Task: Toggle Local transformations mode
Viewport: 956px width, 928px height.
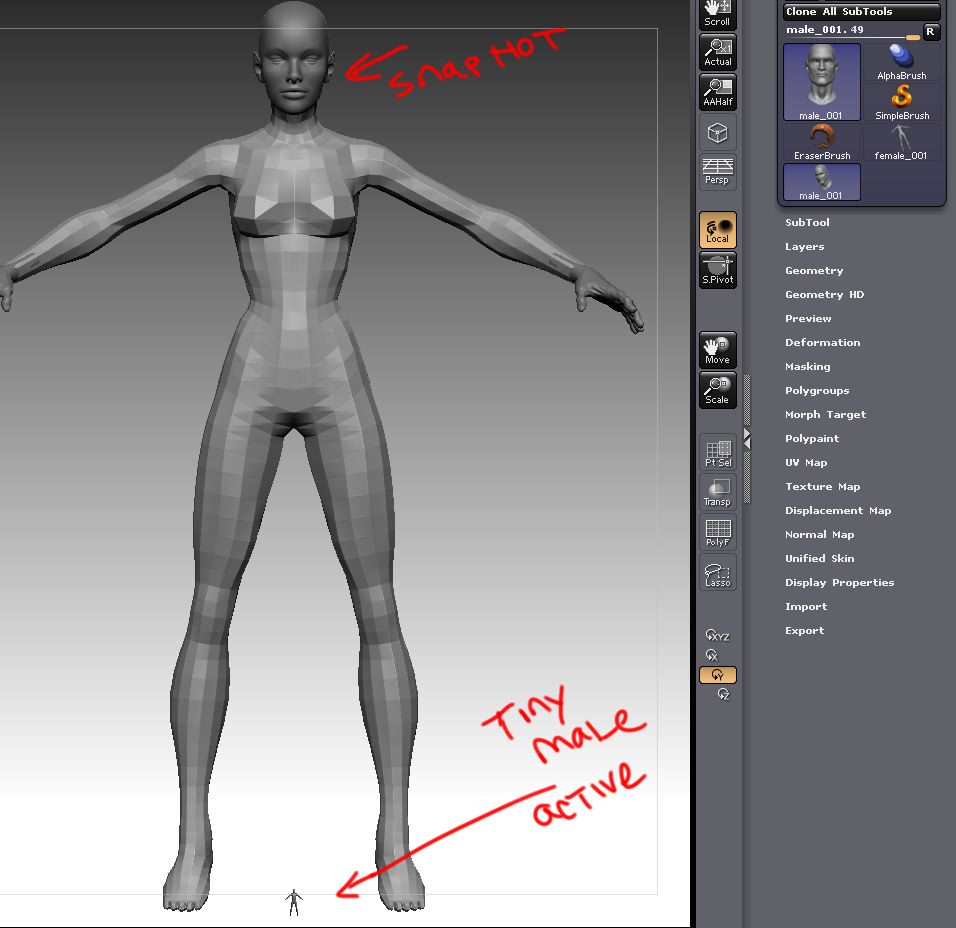Action: click(x=718, y=230)
